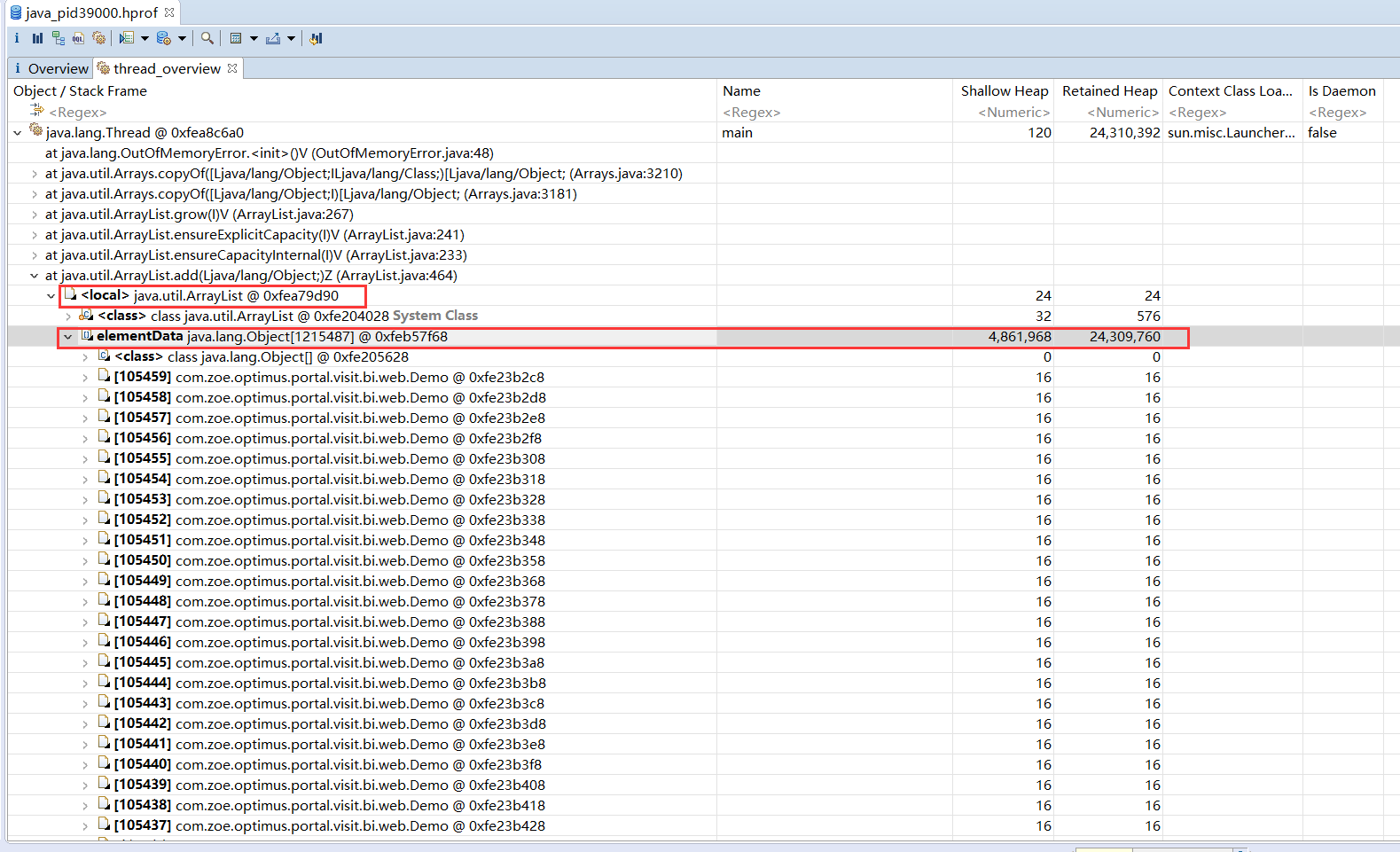Collapse the local java.util.ArrayList node
Viewport: 1400px width, 852px height.
(51, 296)
